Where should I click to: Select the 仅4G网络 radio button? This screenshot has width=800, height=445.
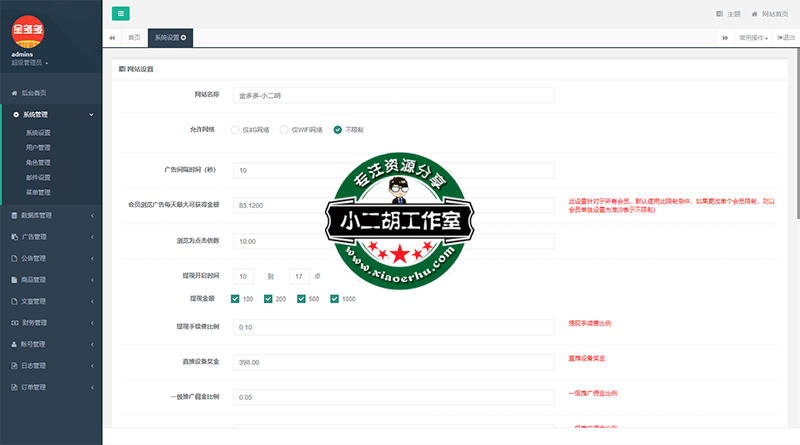coord(235,130)
